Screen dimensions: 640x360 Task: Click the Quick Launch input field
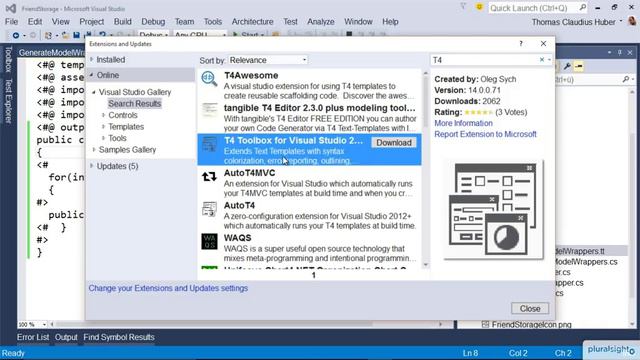click(533, 8)
